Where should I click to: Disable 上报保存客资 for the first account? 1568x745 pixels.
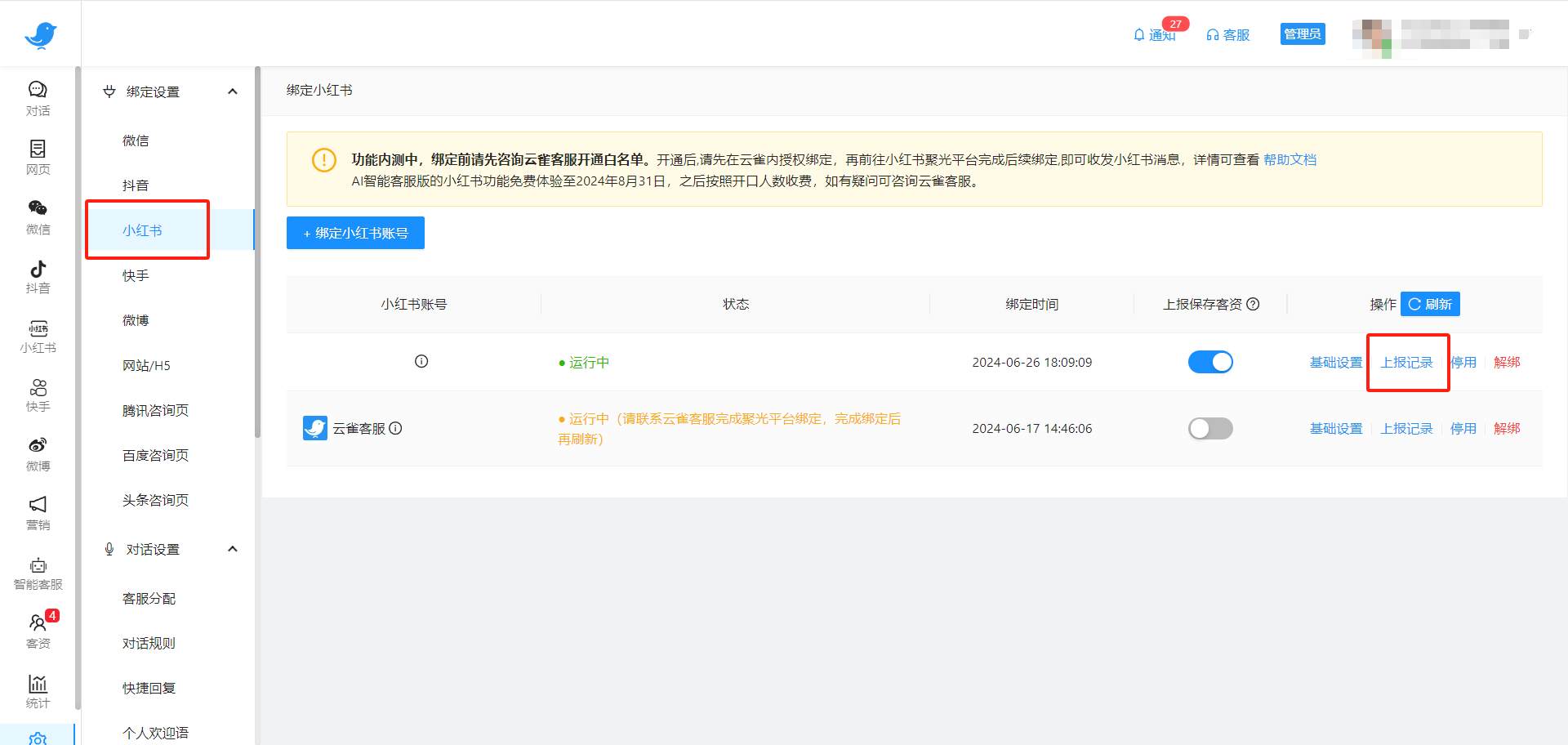click(x=1210, y=362)
